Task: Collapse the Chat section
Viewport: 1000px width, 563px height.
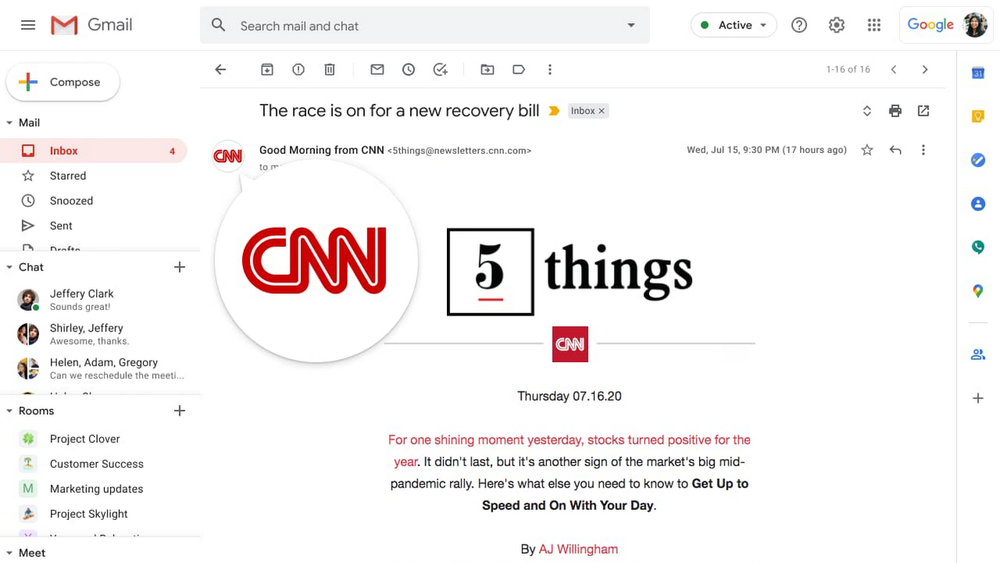Action: click(x=9, y=267)
